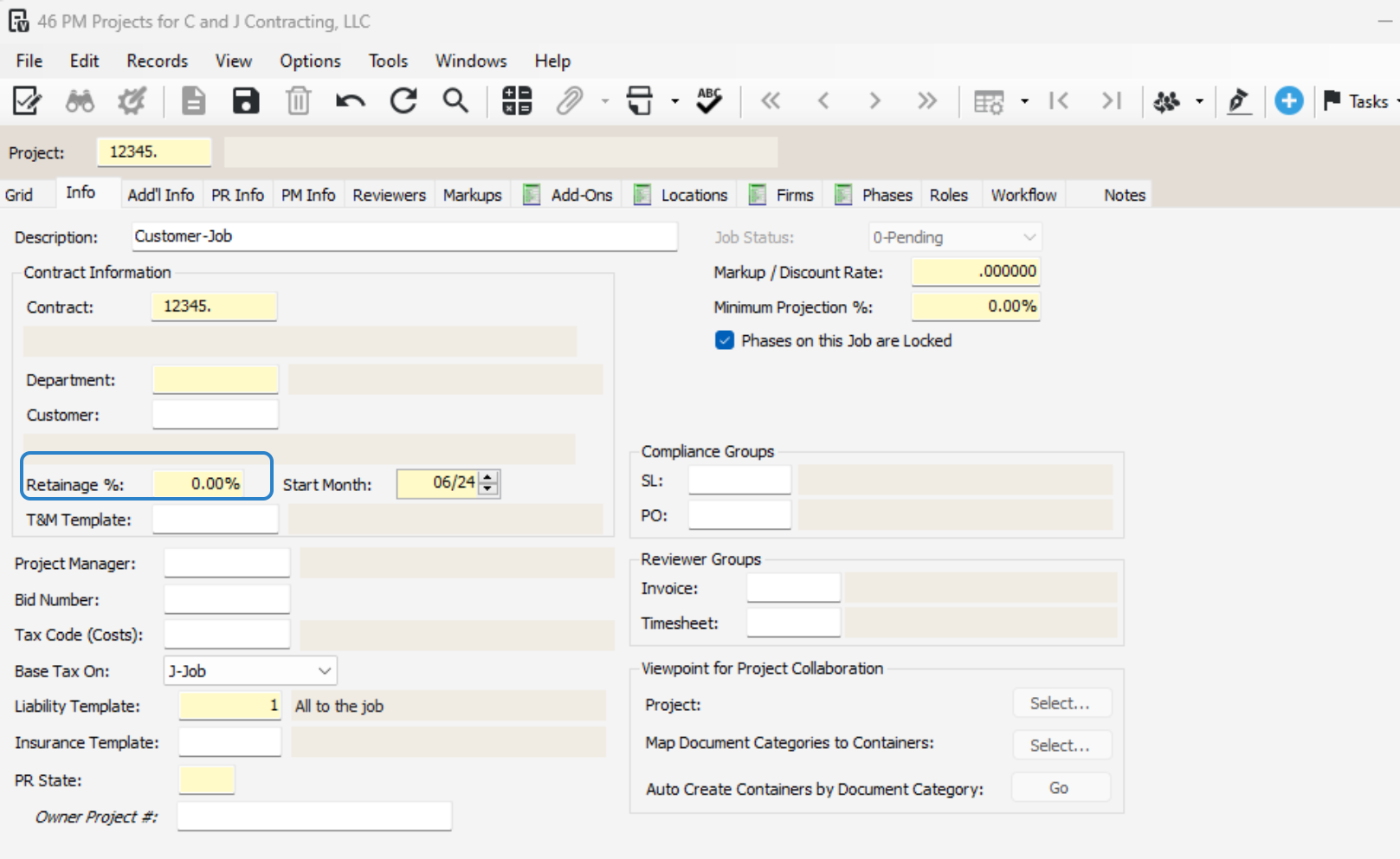Viewport: 1400px width, 859px height.
Task: Open lookup with the magnifying glass icon
Action: pyautogui.click(x=455, y=101)
